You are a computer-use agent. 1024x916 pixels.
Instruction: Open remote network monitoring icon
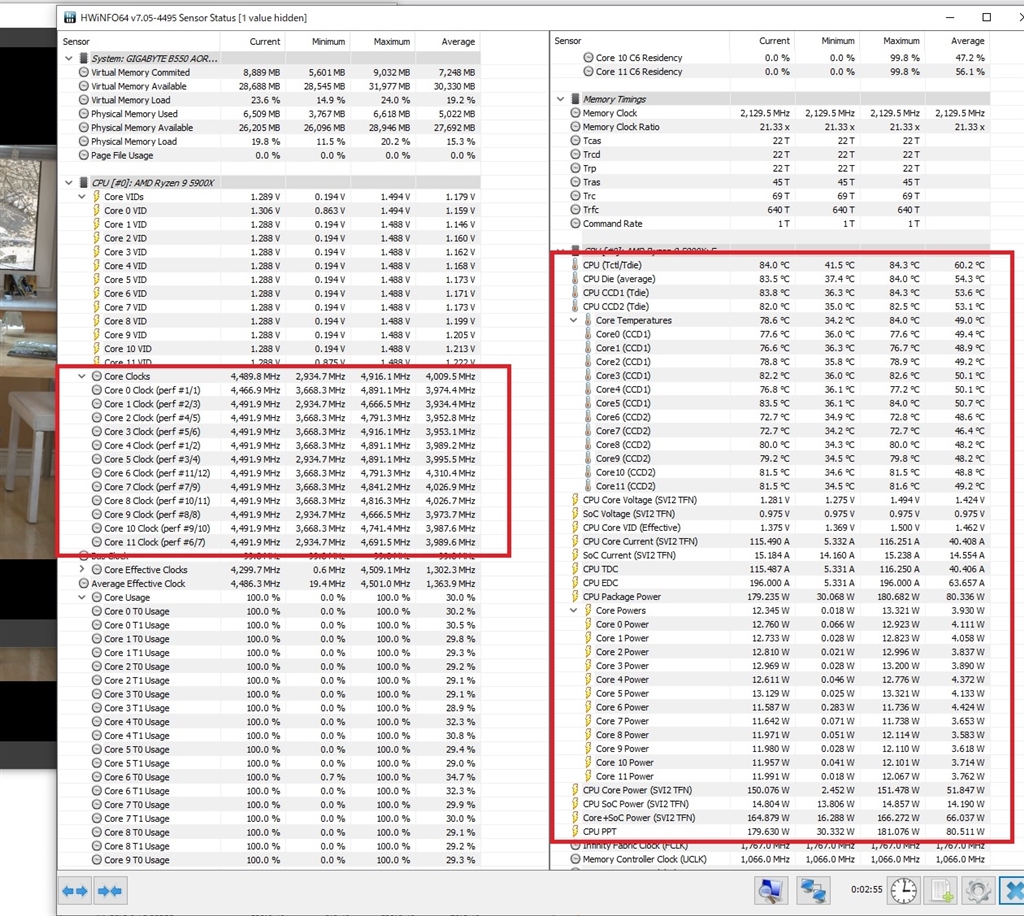point(812,891)
